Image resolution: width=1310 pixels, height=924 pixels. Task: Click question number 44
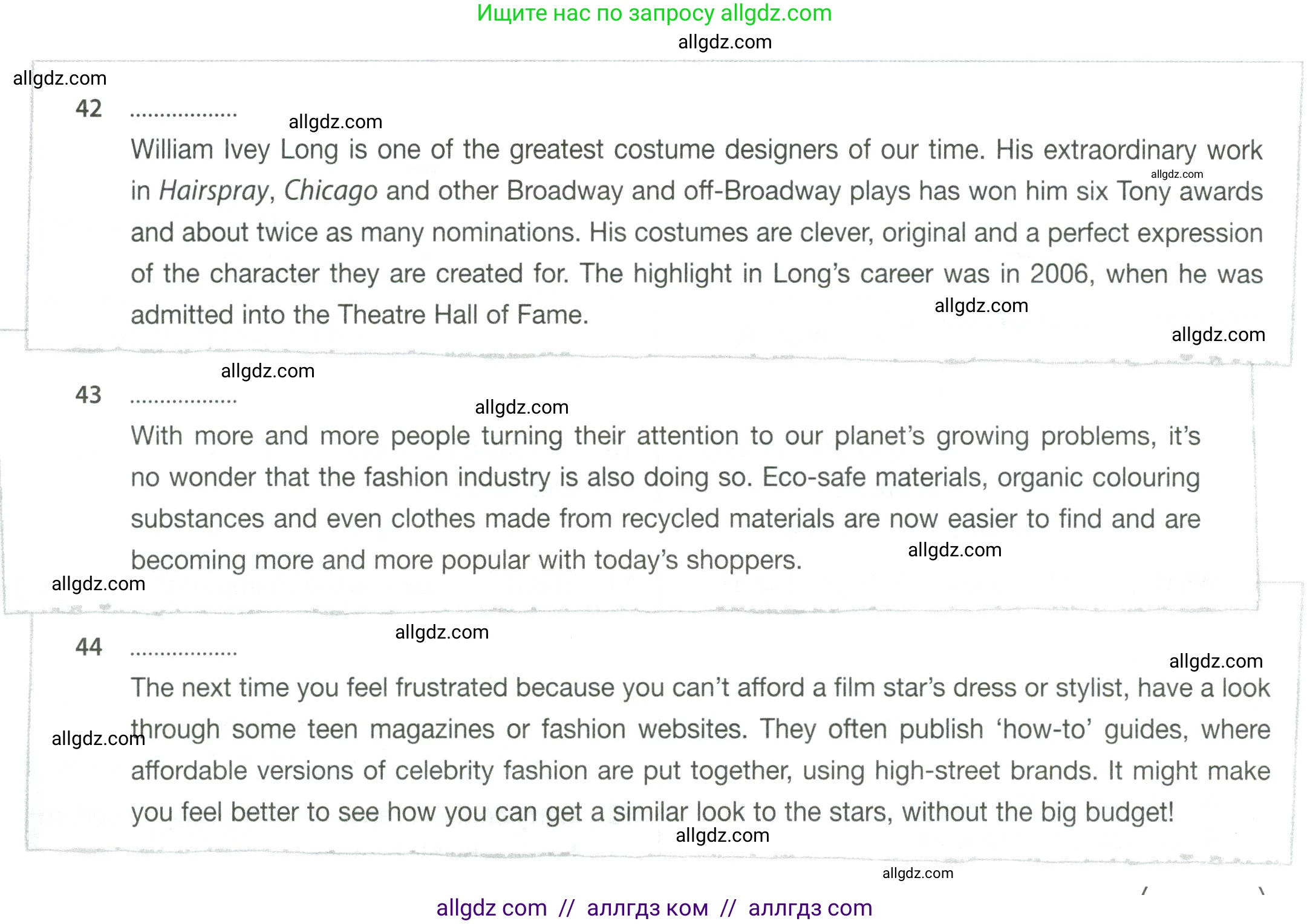click(x=89, y=647)
